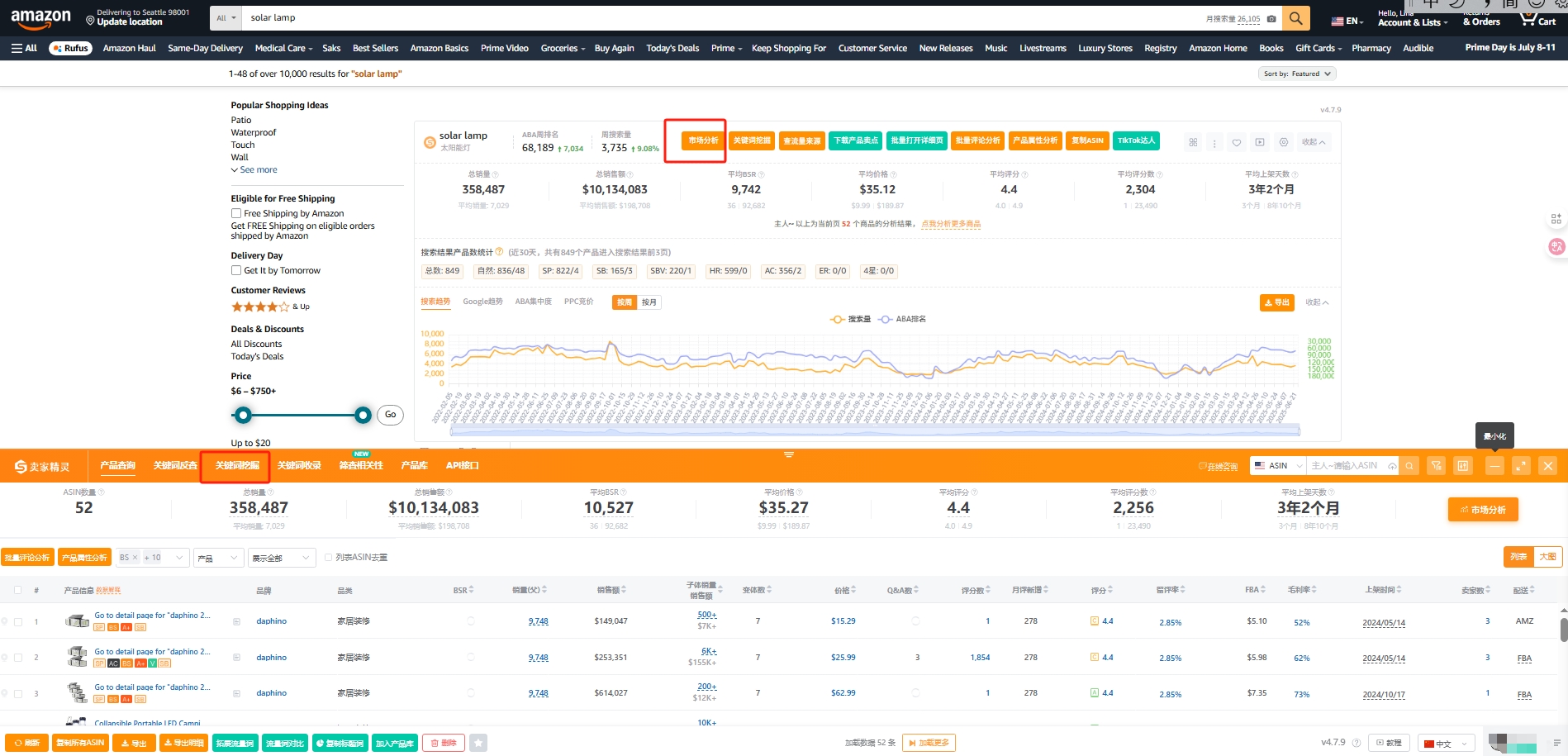Open the All search category dropdown
The image size is (1568, 756).
tap(226, 17)
